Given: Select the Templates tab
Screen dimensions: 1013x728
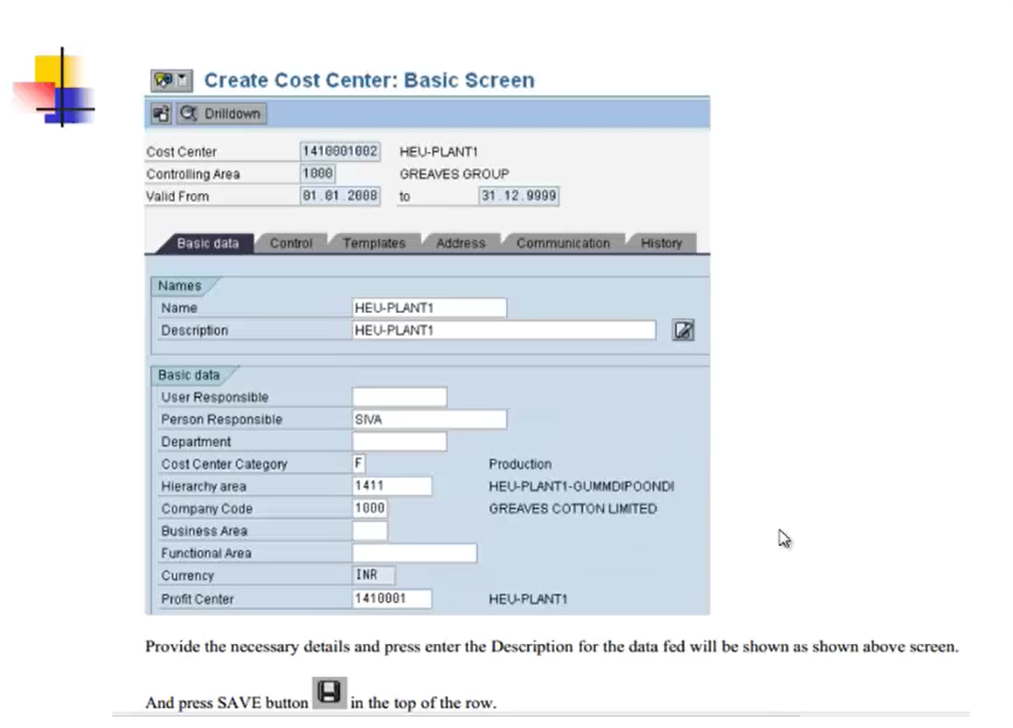Looking at the screenshot, I should (x=374, y=244).
